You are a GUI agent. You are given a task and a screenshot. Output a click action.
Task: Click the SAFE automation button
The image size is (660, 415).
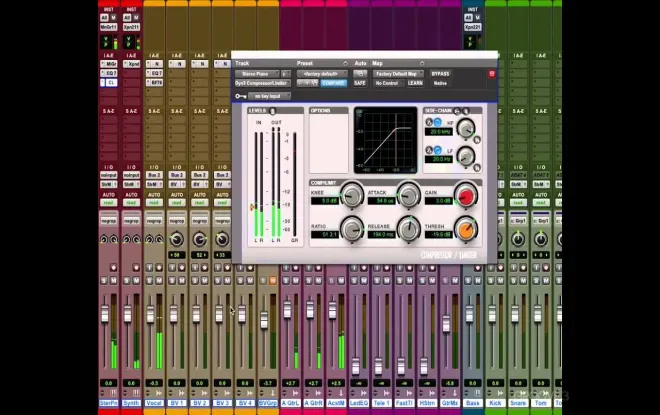(360, 83)
